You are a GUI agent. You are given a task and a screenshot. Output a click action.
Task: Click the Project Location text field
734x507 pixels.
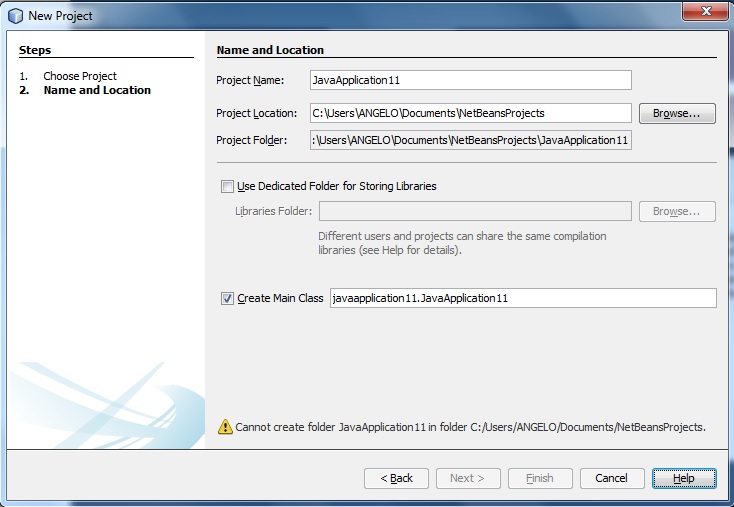(x=470, y=113)
